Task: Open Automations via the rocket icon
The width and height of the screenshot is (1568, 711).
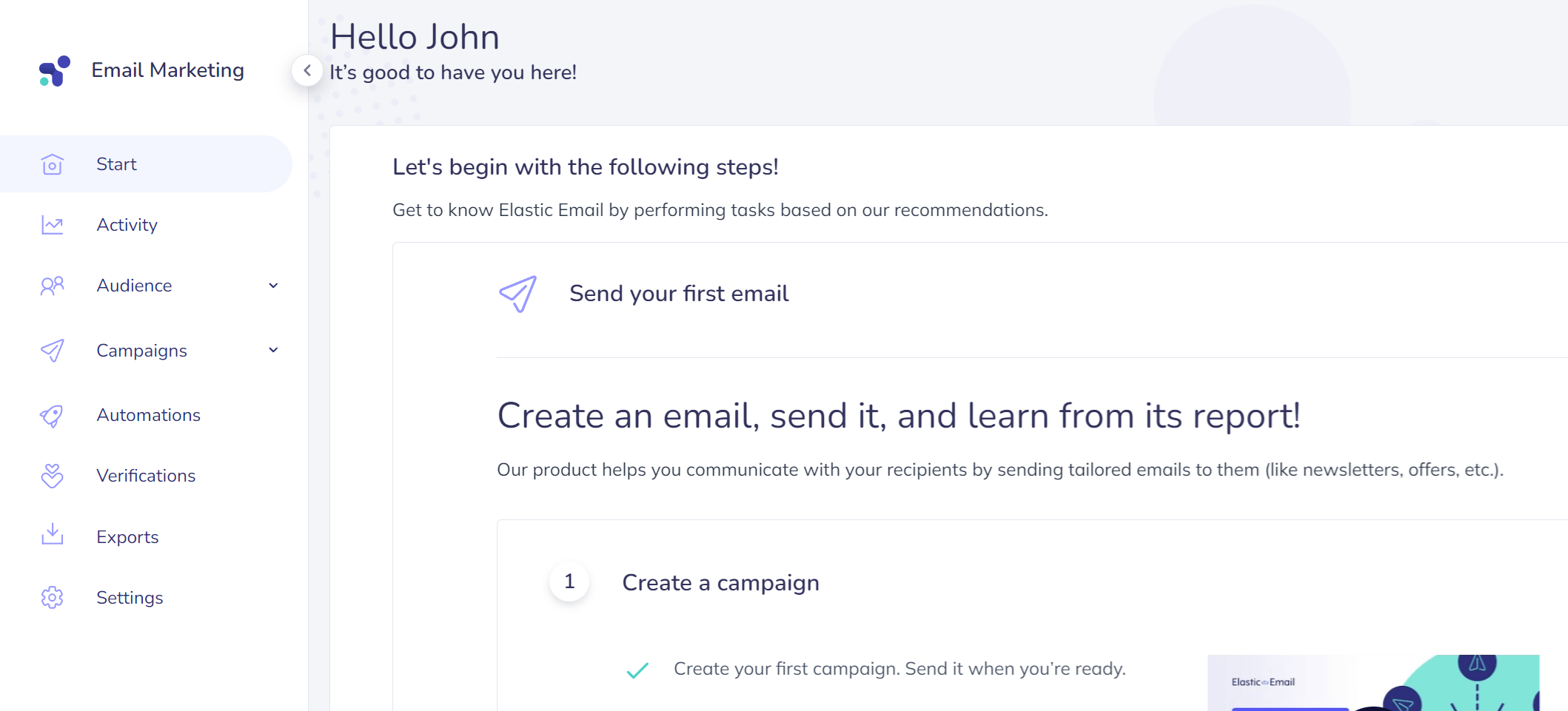Action: (x=52, y=414)
